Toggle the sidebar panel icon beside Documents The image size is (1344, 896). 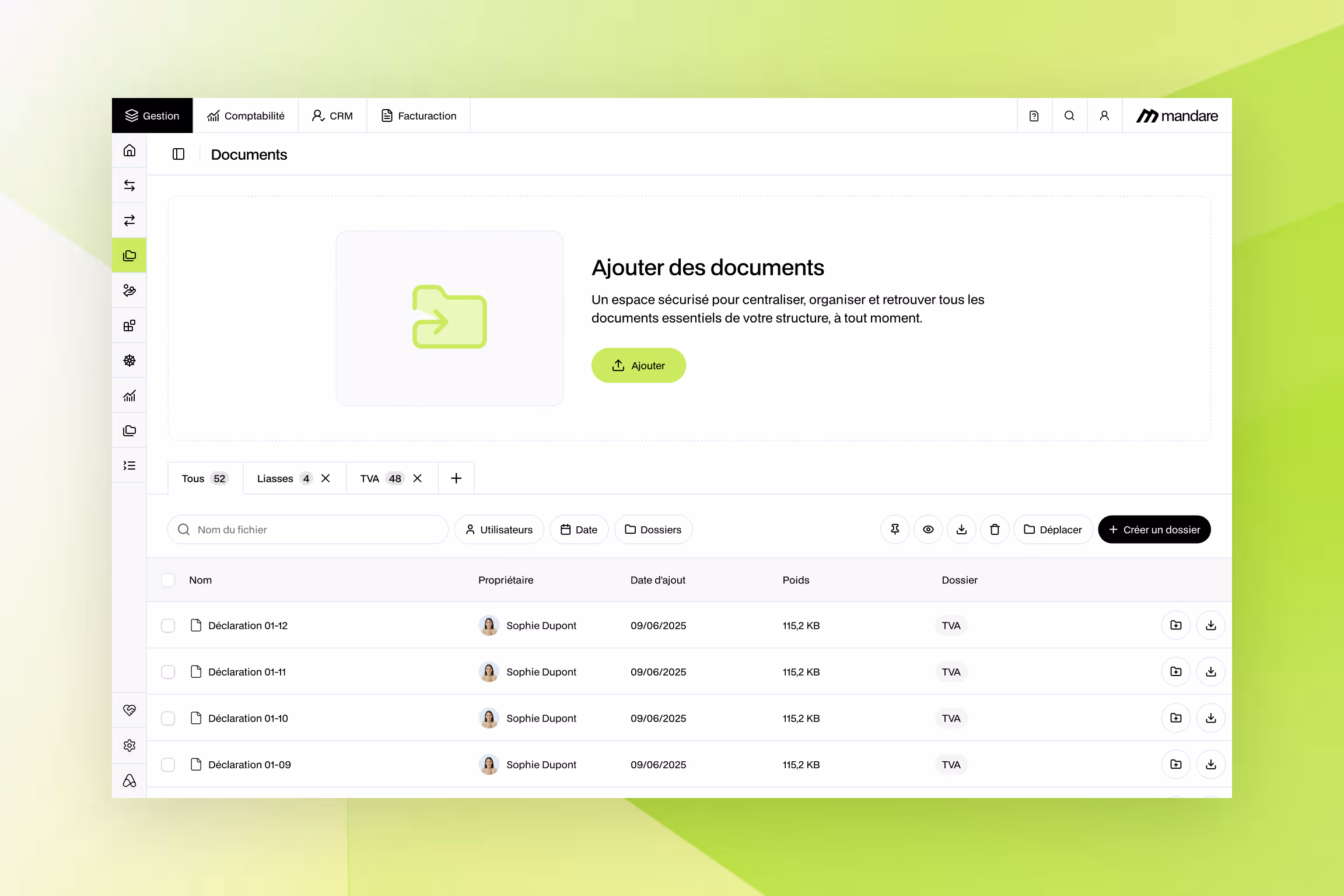point(178,154)
